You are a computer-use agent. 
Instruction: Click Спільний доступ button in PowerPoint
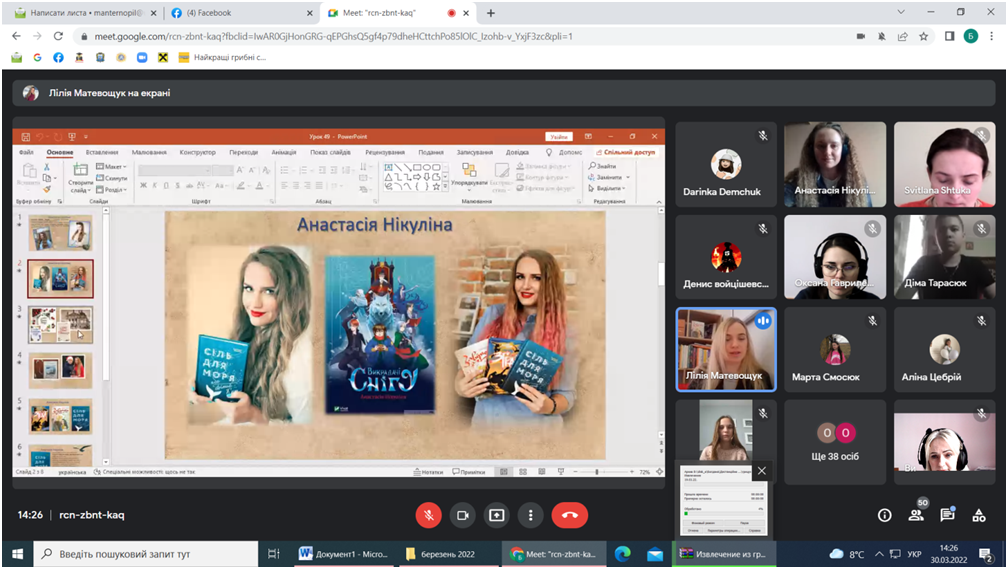[626, 152]
